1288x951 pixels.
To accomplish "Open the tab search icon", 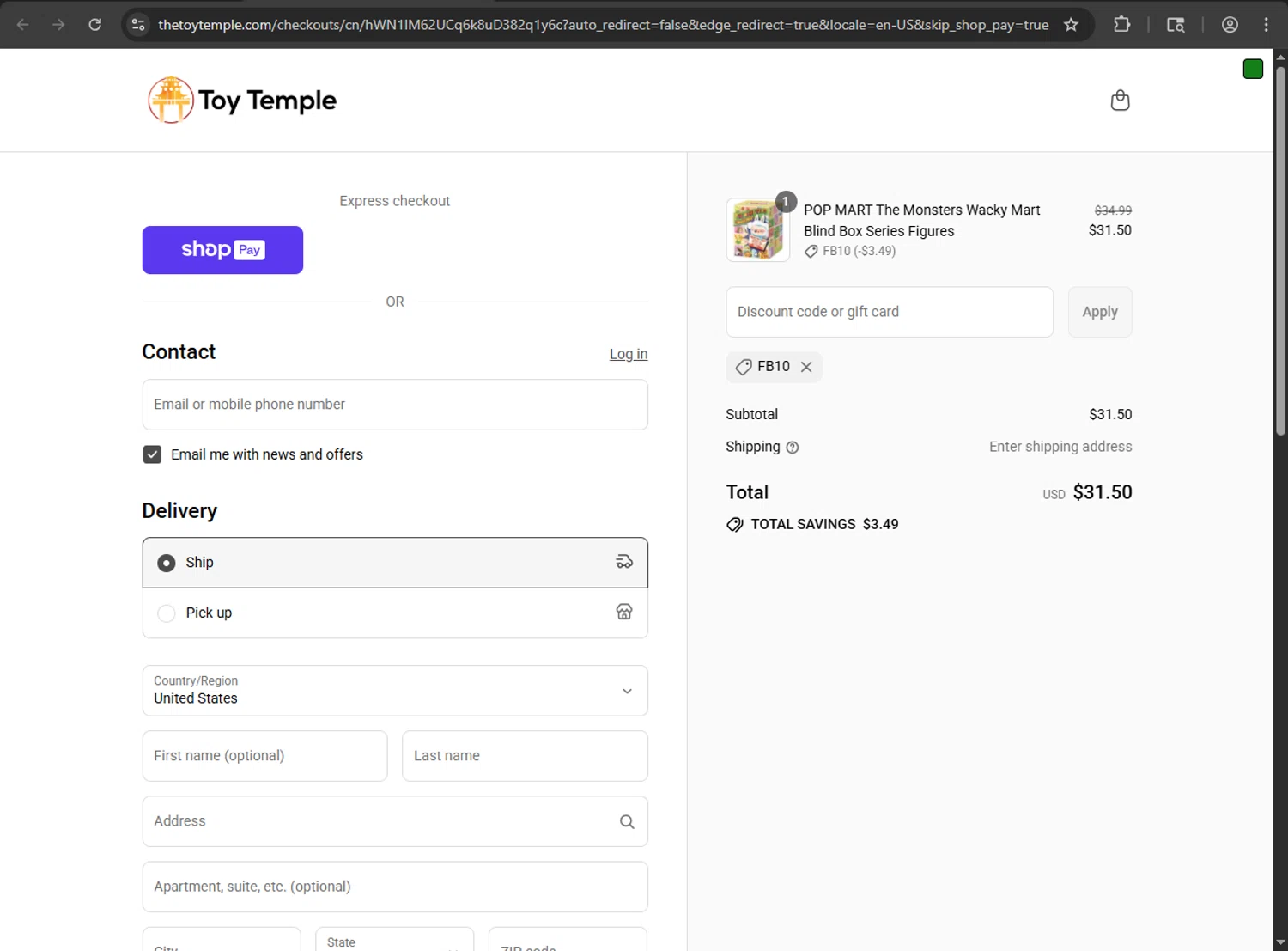I will 1176,24.
